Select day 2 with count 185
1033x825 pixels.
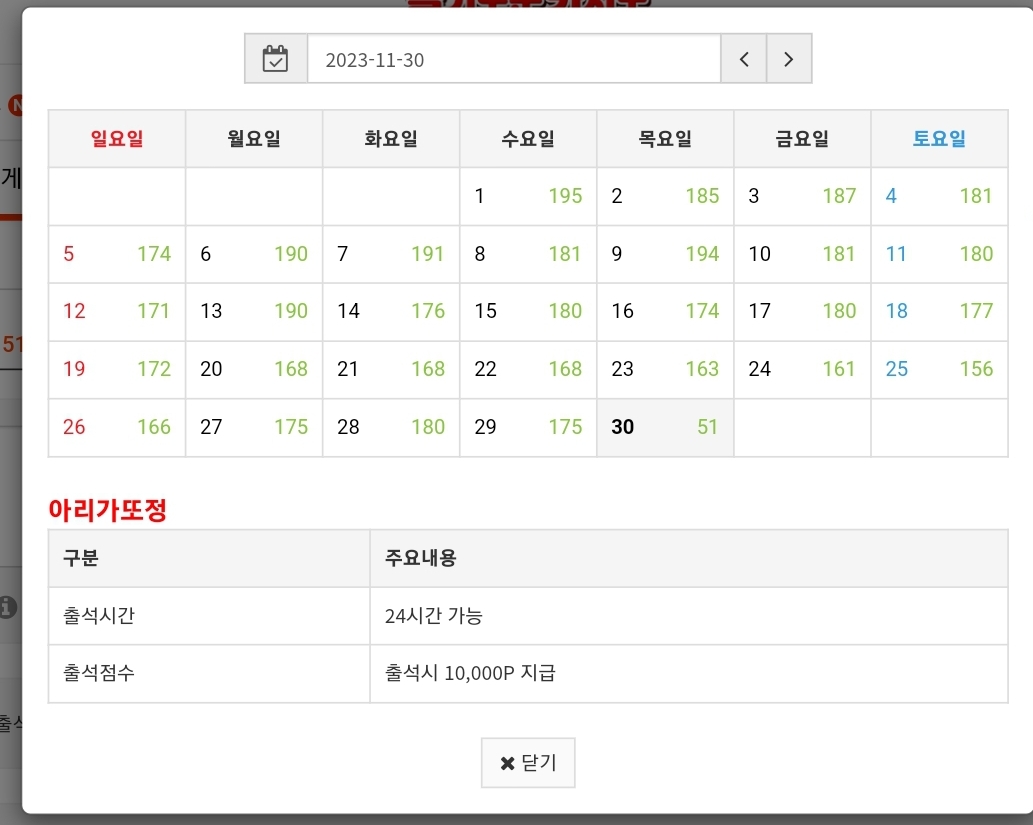[665, 196]
